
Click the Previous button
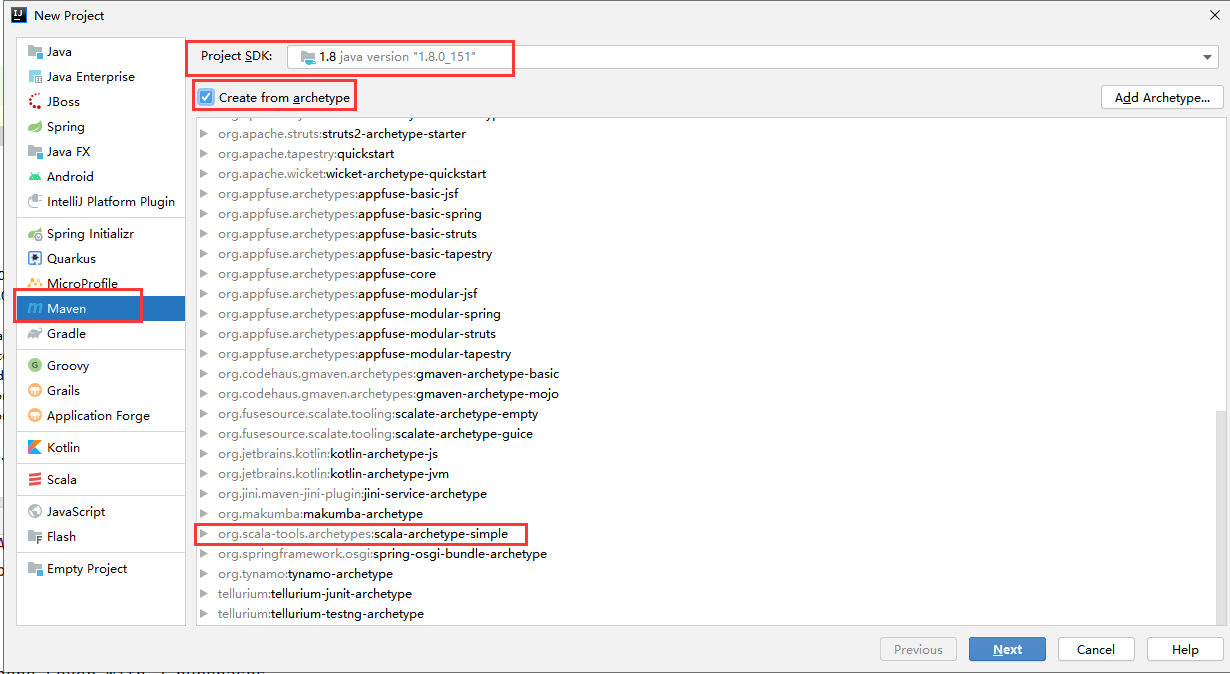tap(918, 649)
